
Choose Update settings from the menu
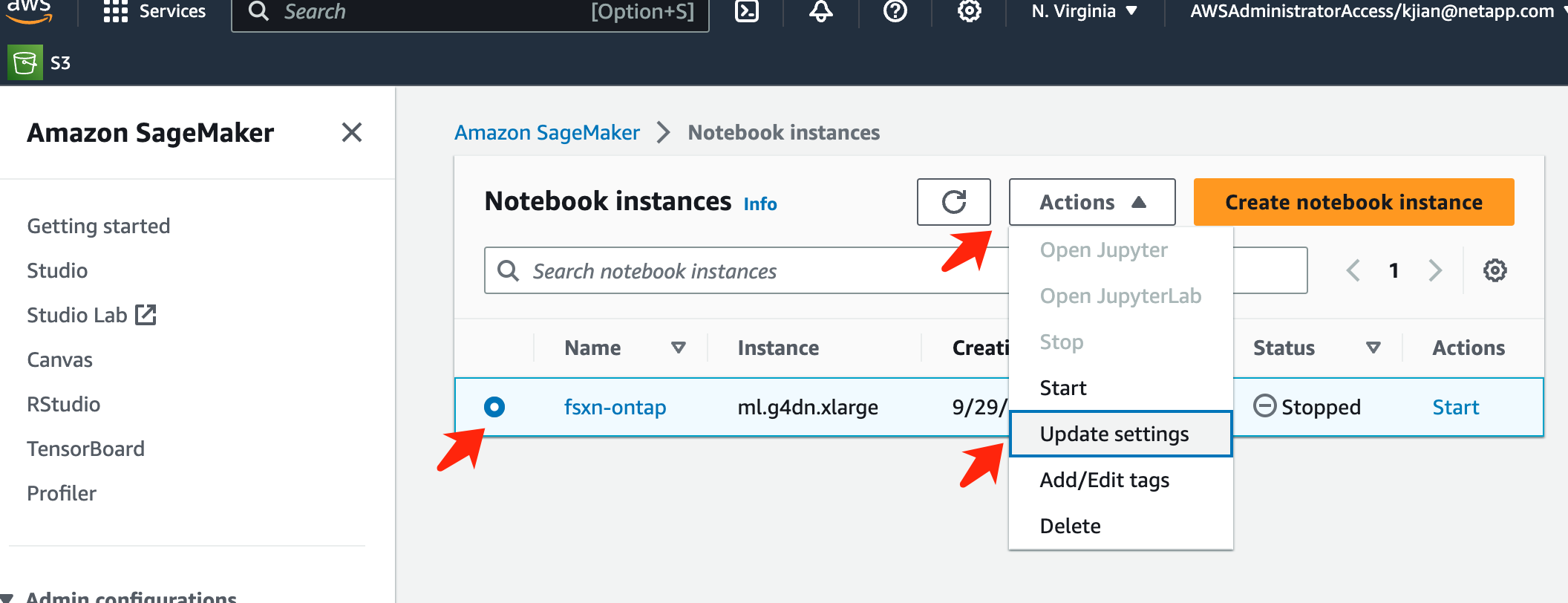click(1114, 434)
